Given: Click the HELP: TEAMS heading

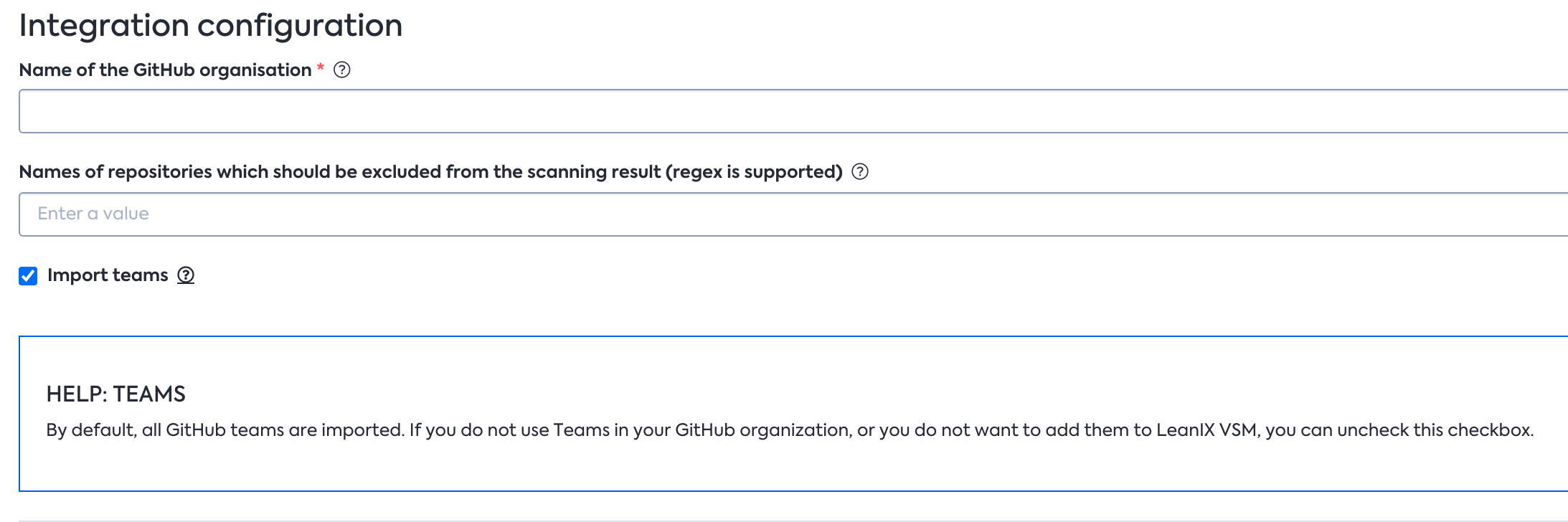Looking at the screenshot, I should click(116, 394).
